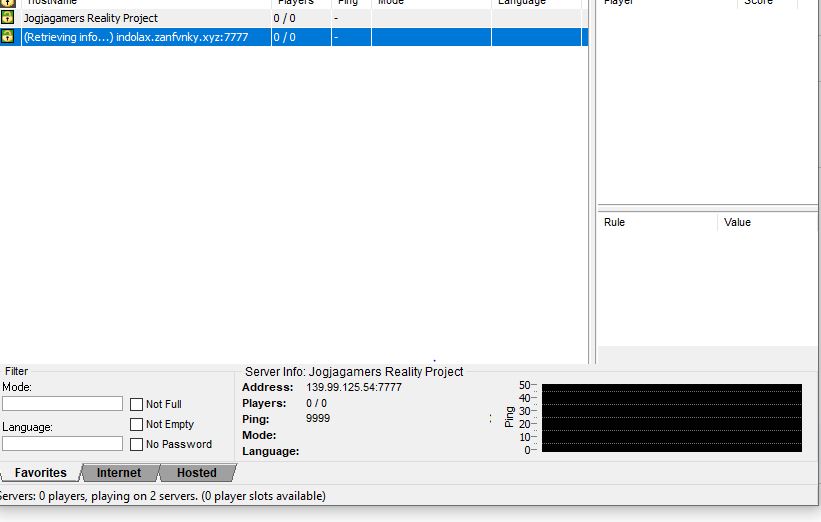Click the Server Info title text
Viewport: 821px width, 522px height.
(354, 372)
